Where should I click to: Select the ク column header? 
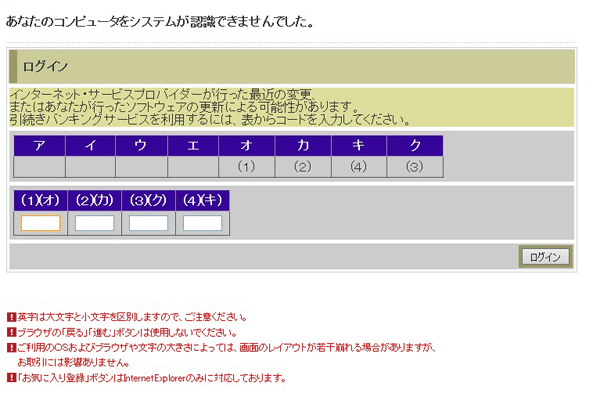coord(415,145)
